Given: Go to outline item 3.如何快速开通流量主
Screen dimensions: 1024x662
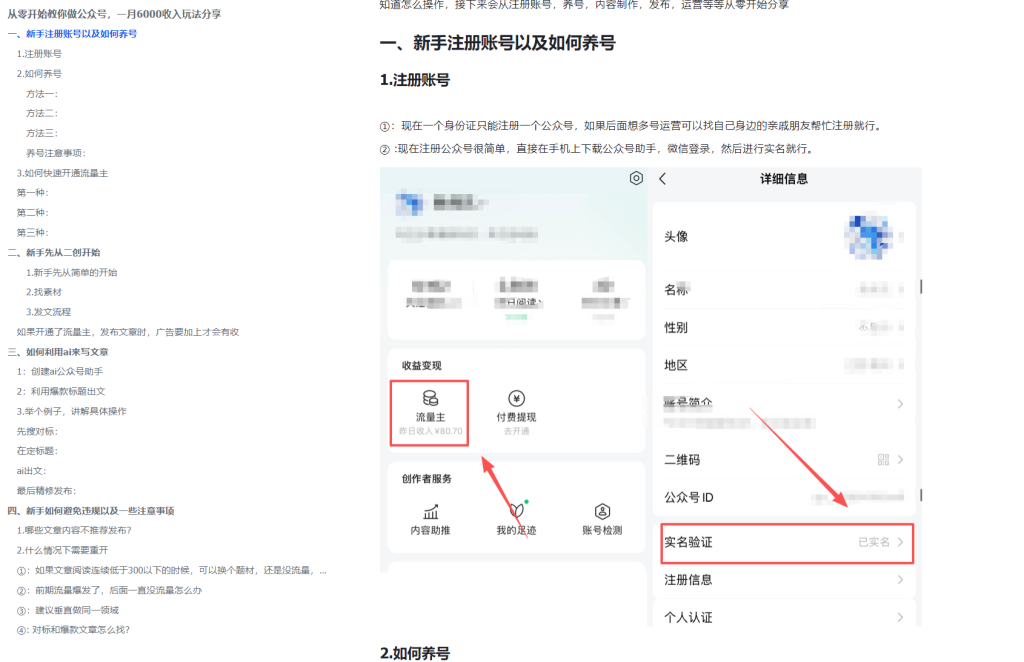Looking at the screenshot, I should pos(62,173).
